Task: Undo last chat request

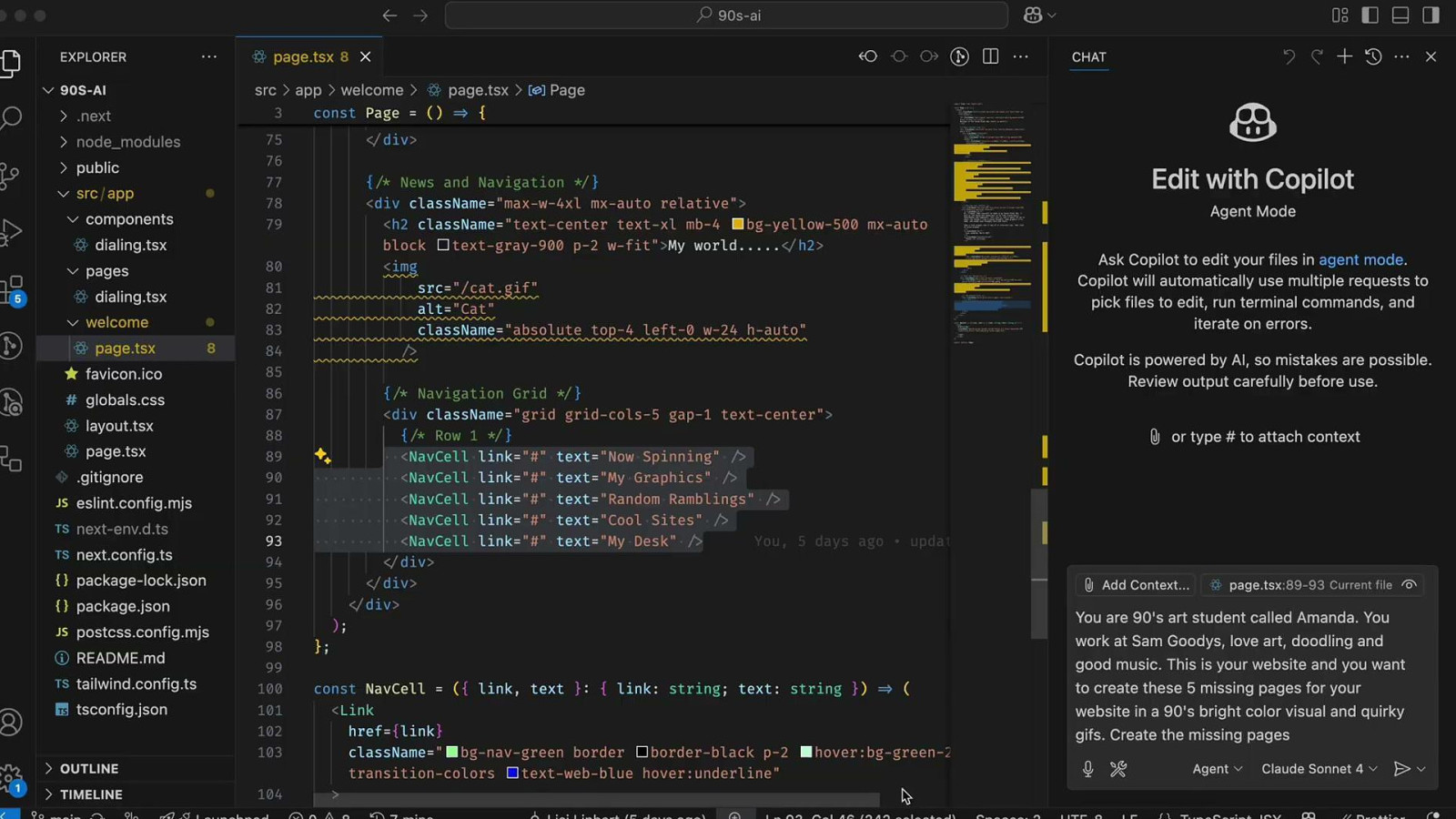Action: point(1289,56)
